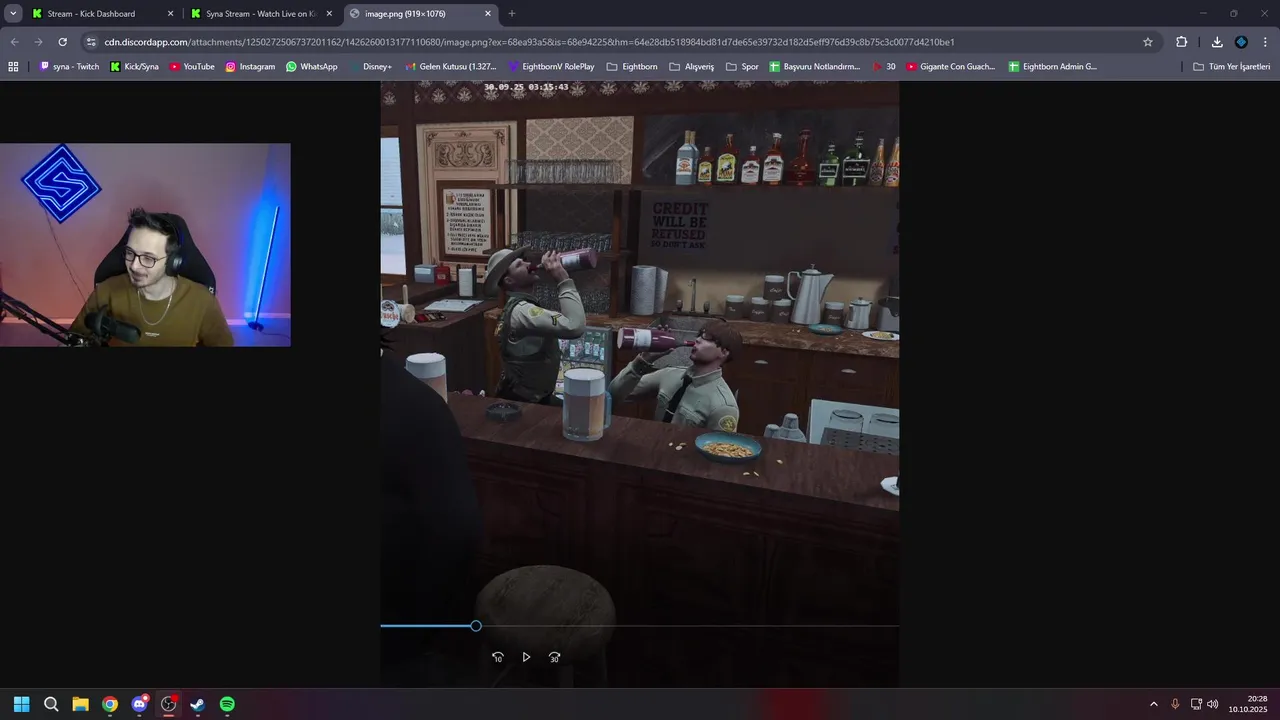
Task: Open the Gelen Kutusu mail bookmark
Action: [450, 67]
